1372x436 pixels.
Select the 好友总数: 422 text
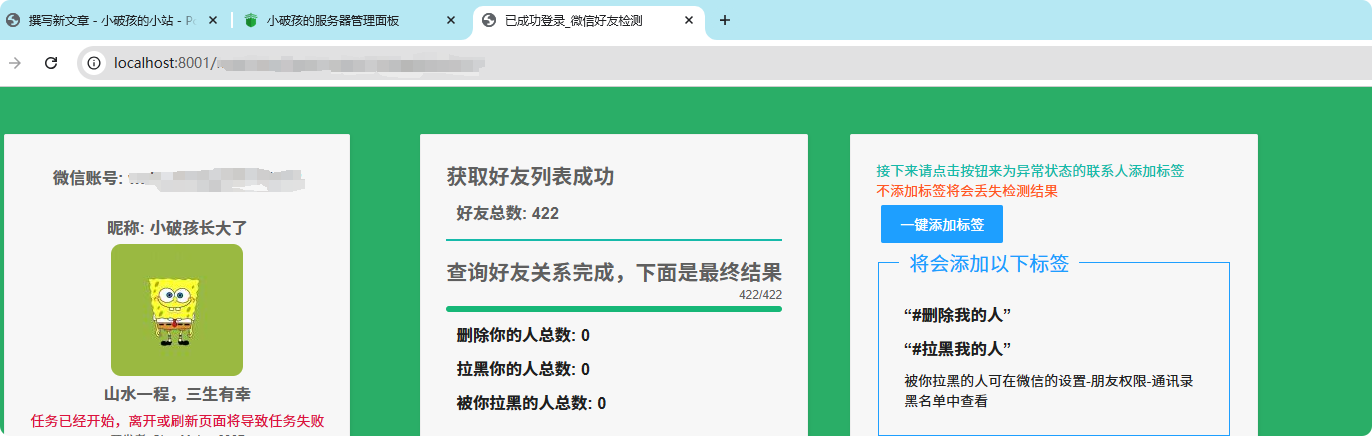508,213
